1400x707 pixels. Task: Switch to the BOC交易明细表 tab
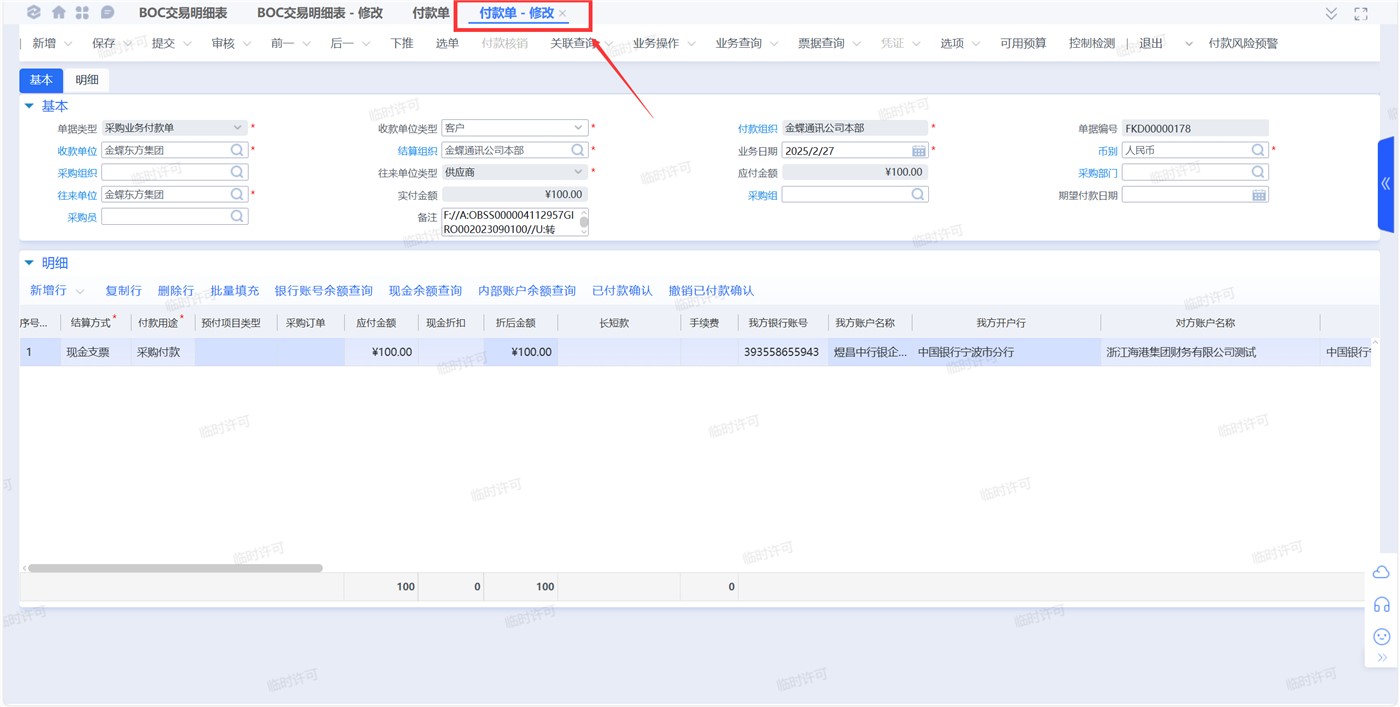pyautogui.click(x=183, y=13)
